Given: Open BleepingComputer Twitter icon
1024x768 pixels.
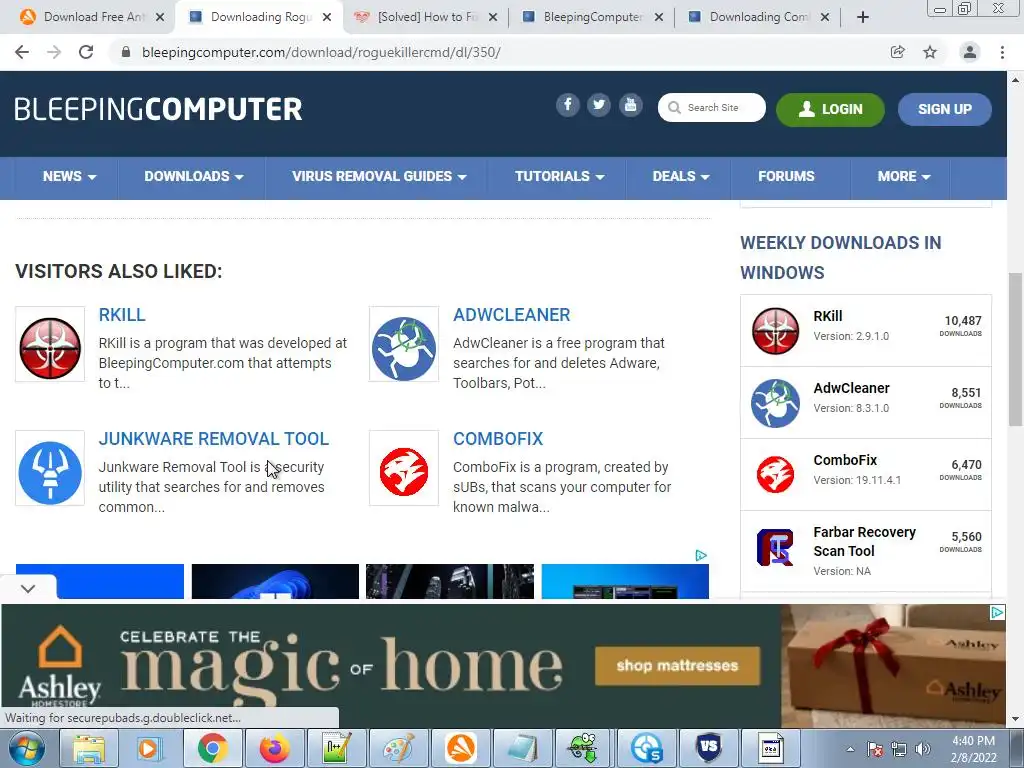Looking at the screenshot, I should click(599, 105).
